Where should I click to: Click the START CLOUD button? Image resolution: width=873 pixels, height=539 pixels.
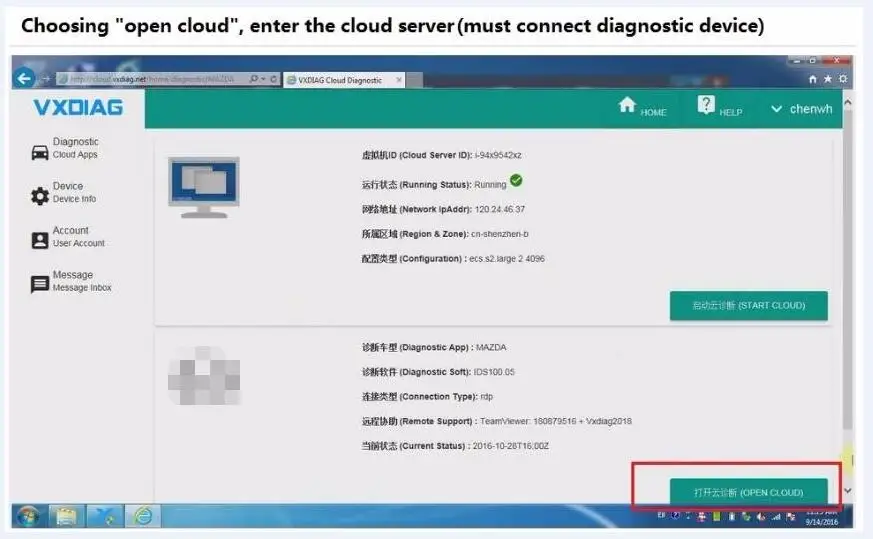(x=748, y=306)
